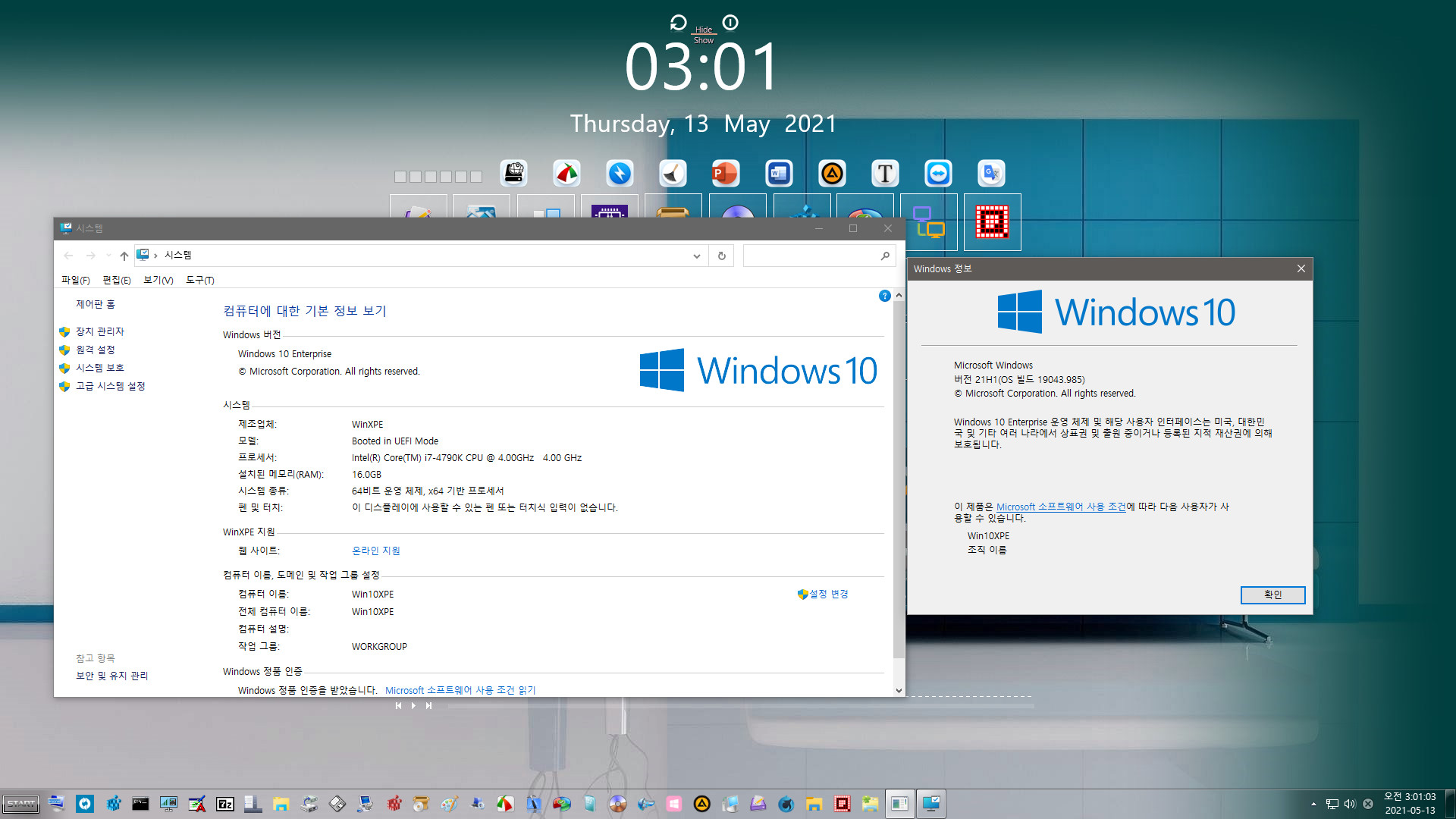This screenshot has width=1456, height=819.
Task: Launch the command prompt from taskbar
Action: click(x=140, y=804)
